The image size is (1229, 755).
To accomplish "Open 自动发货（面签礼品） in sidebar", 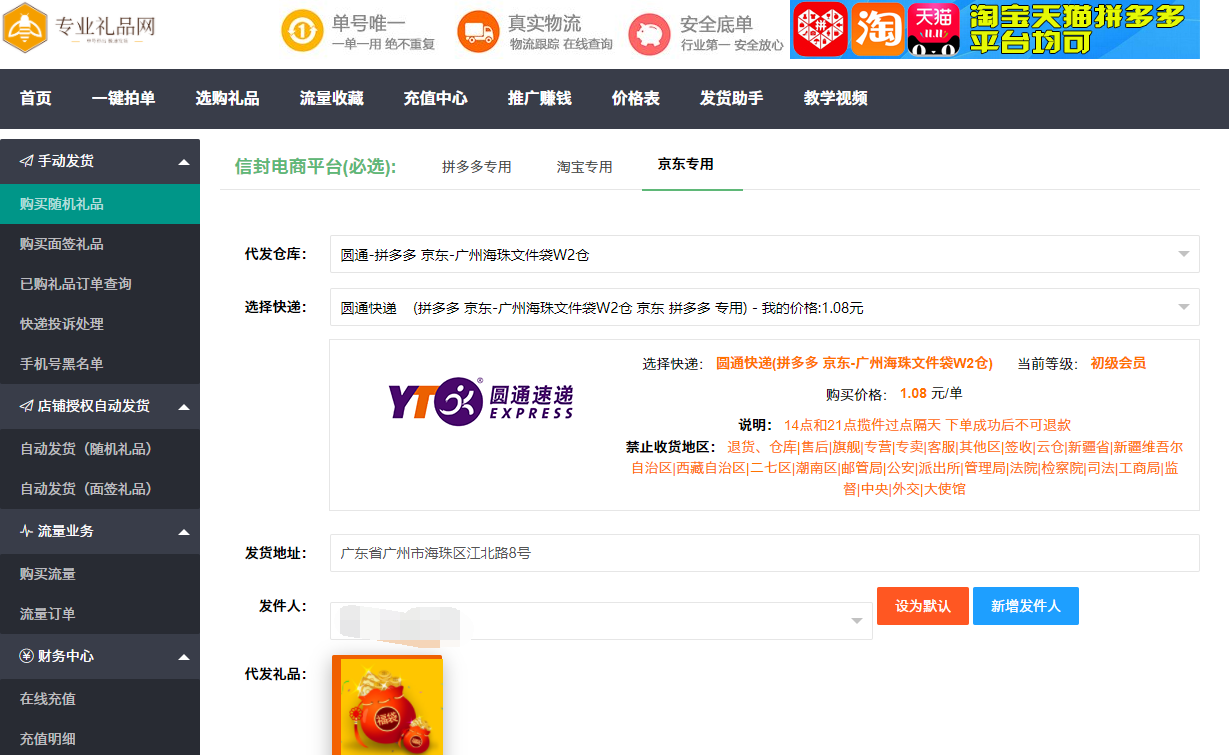I will 100,489.
